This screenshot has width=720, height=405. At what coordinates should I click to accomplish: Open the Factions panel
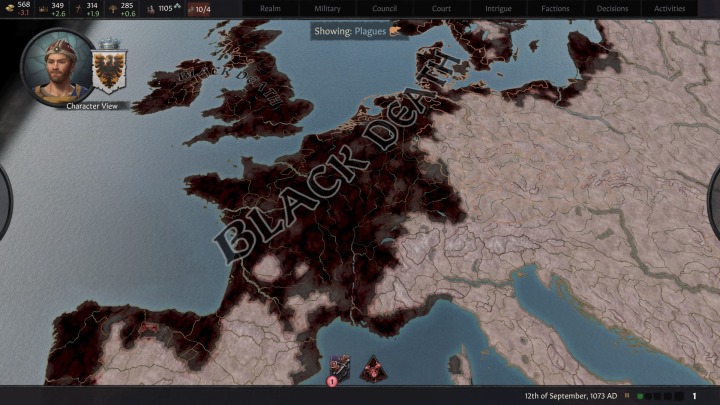point(555,9)
